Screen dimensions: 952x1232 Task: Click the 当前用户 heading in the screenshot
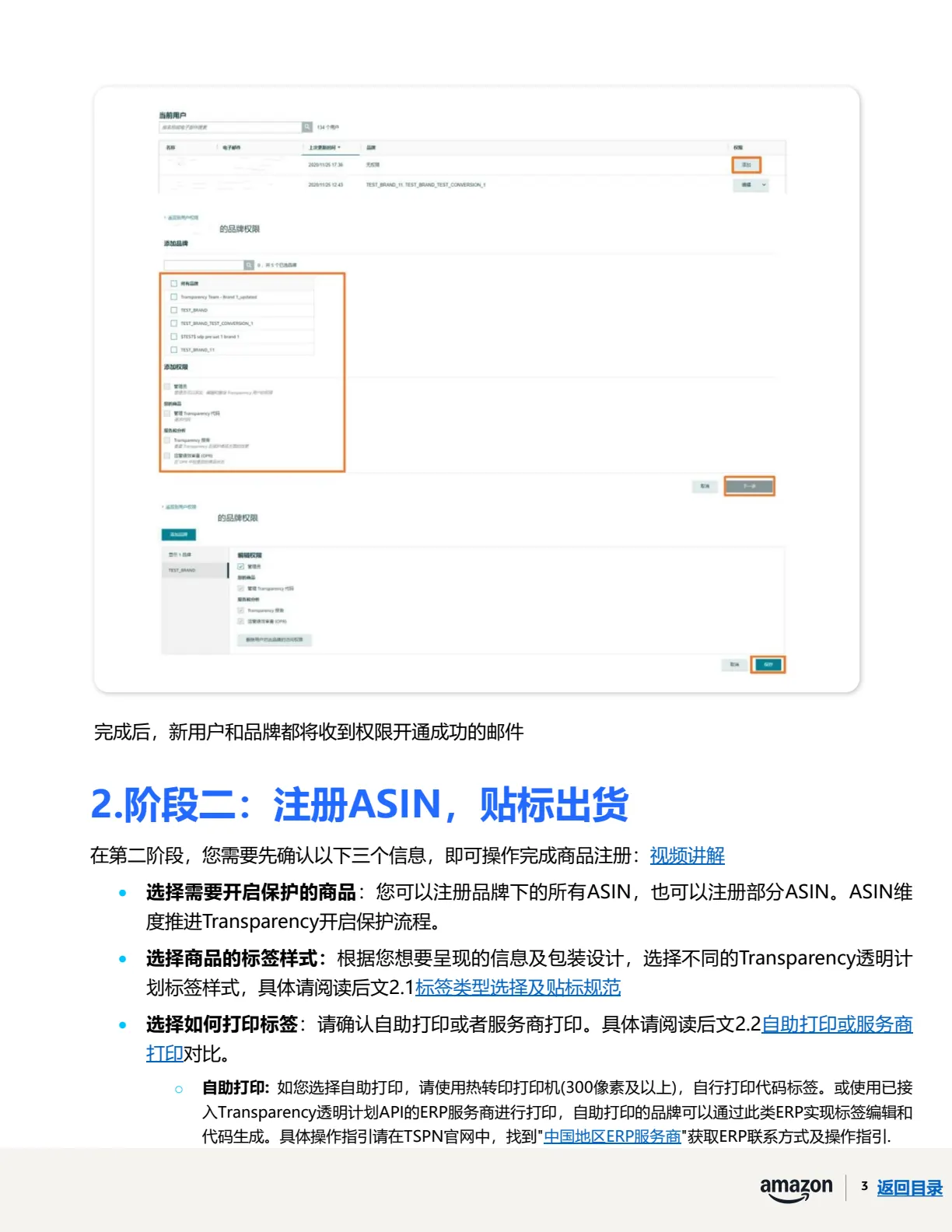point(173,115)
